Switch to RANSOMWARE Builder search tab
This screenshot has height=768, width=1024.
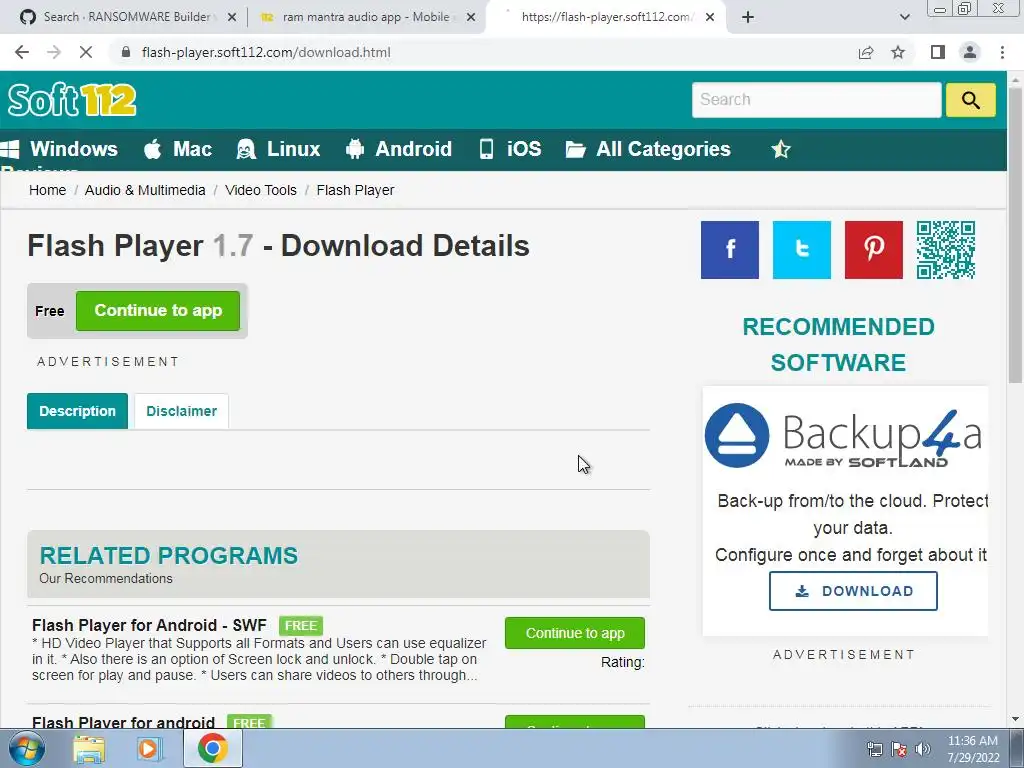127,17
